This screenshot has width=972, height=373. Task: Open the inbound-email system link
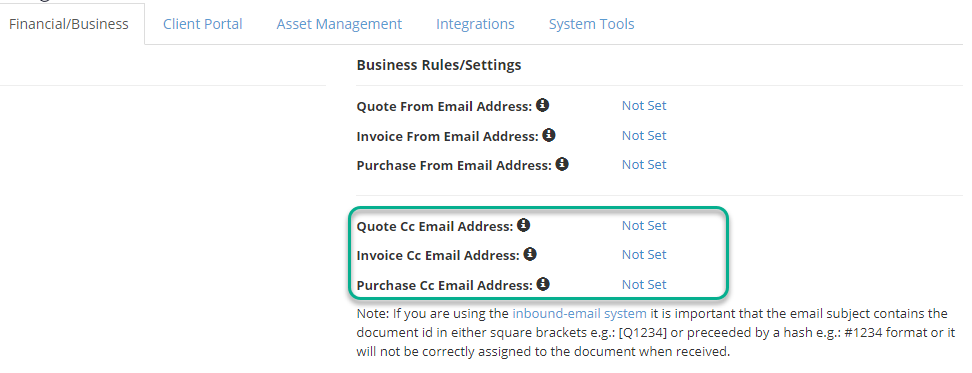[579, 313]
